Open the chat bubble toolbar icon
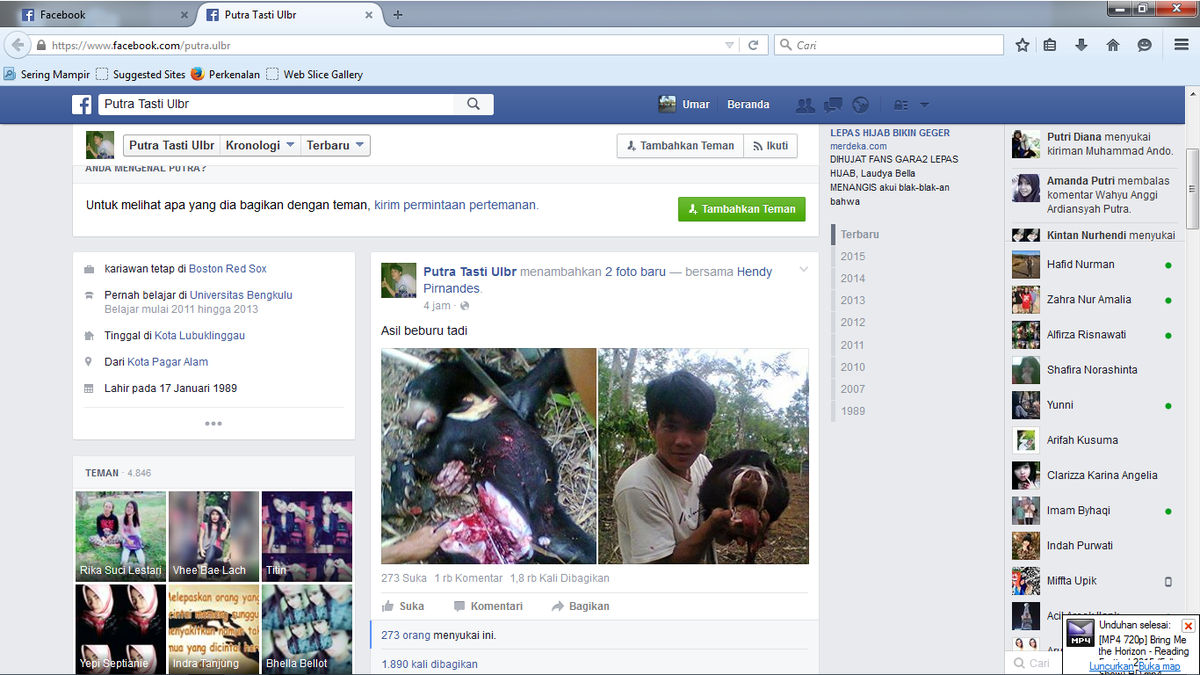This screenshot has height=675, width=1200. (1145, 45)
